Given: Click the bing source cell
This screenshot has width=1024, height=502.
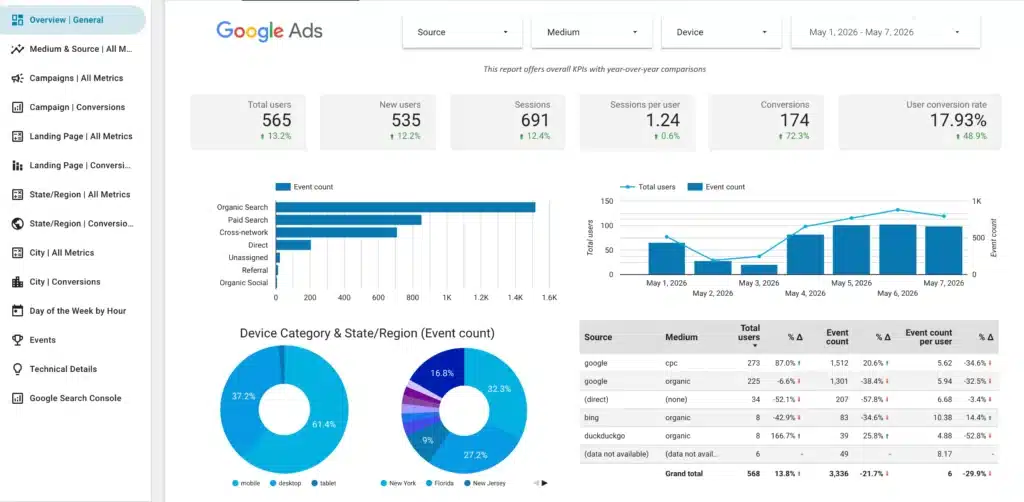Looking at the screenshot, I should pos(591,418).
